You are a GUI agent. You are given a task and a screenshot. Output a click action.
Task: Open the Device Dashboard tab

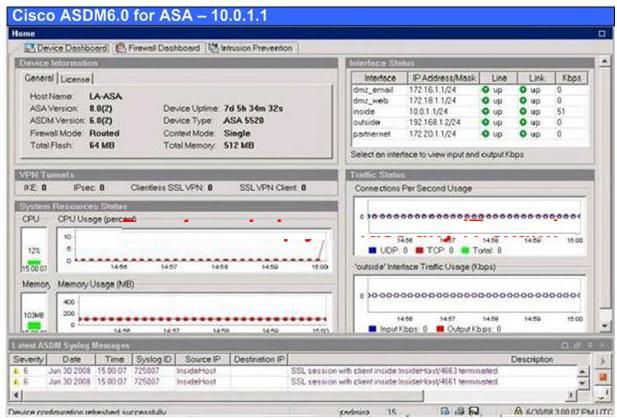point(65,48)
